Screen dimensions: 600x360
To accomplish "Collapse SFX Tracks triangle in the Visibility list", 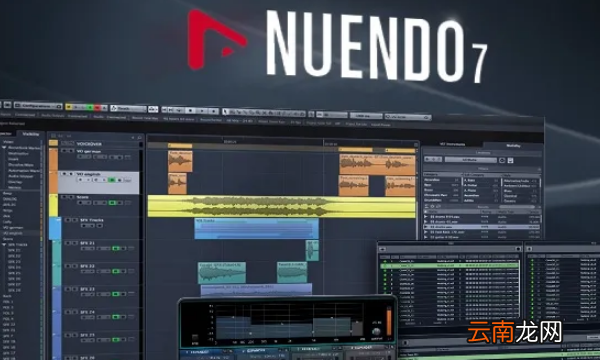I will (4, 244).
